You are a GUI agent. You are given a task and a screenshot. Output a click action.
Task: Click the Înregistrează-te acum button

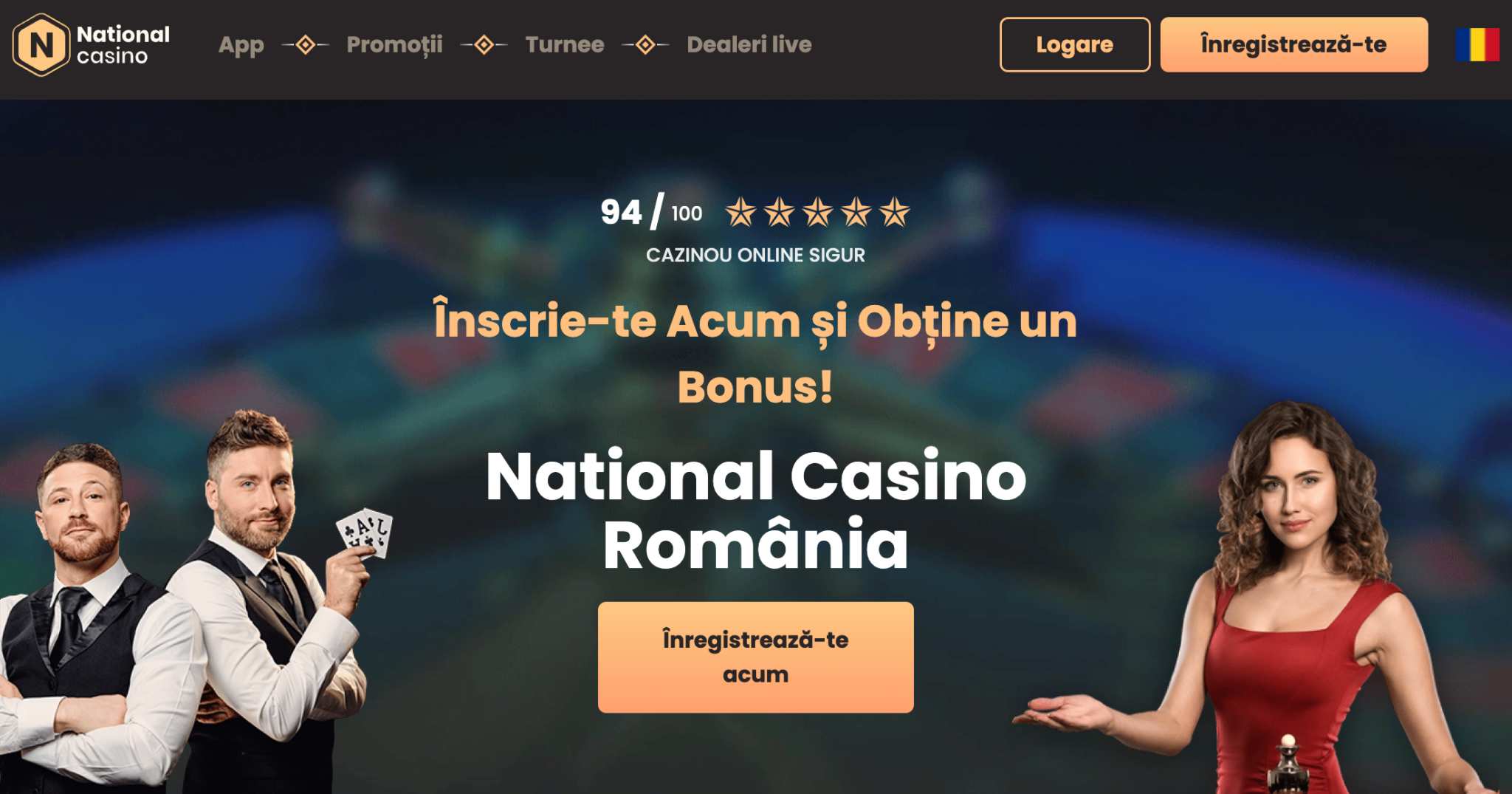tap(756, 657)
